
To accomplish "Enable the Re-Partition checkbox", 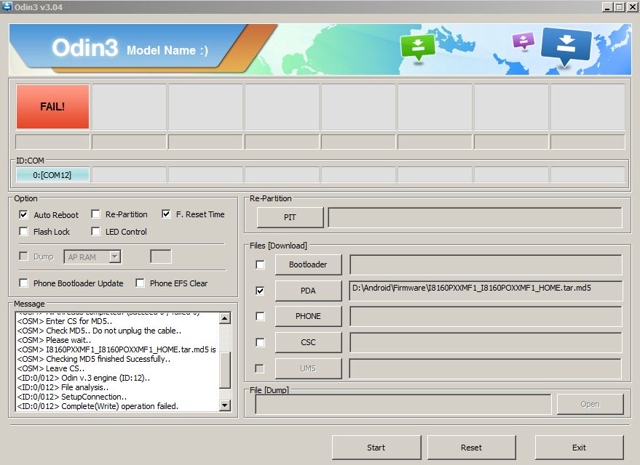I will [96, 214].
